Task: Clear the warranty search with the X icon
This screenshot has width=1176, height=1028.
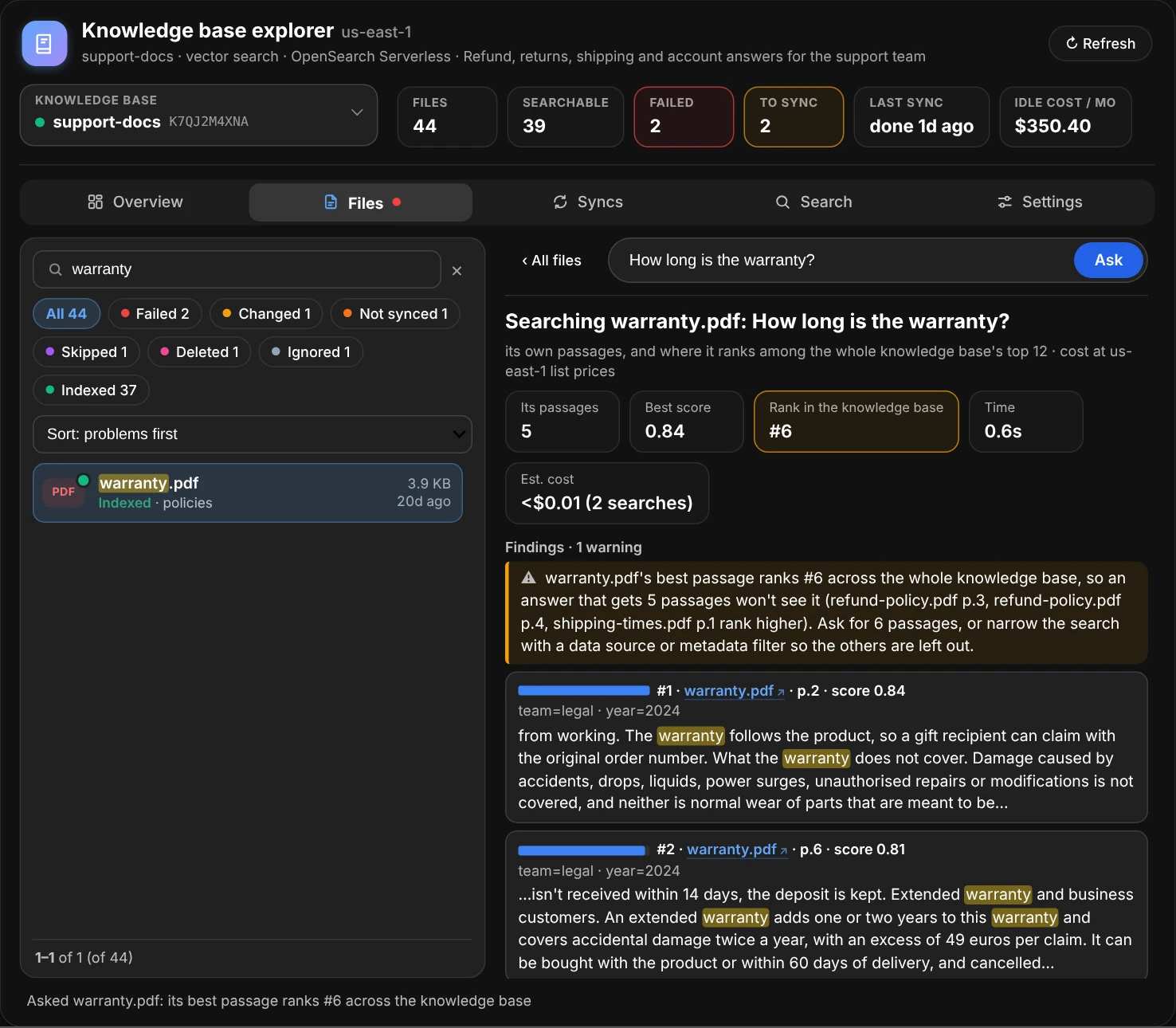Action: pyautogui.click(x=457, y=271)
